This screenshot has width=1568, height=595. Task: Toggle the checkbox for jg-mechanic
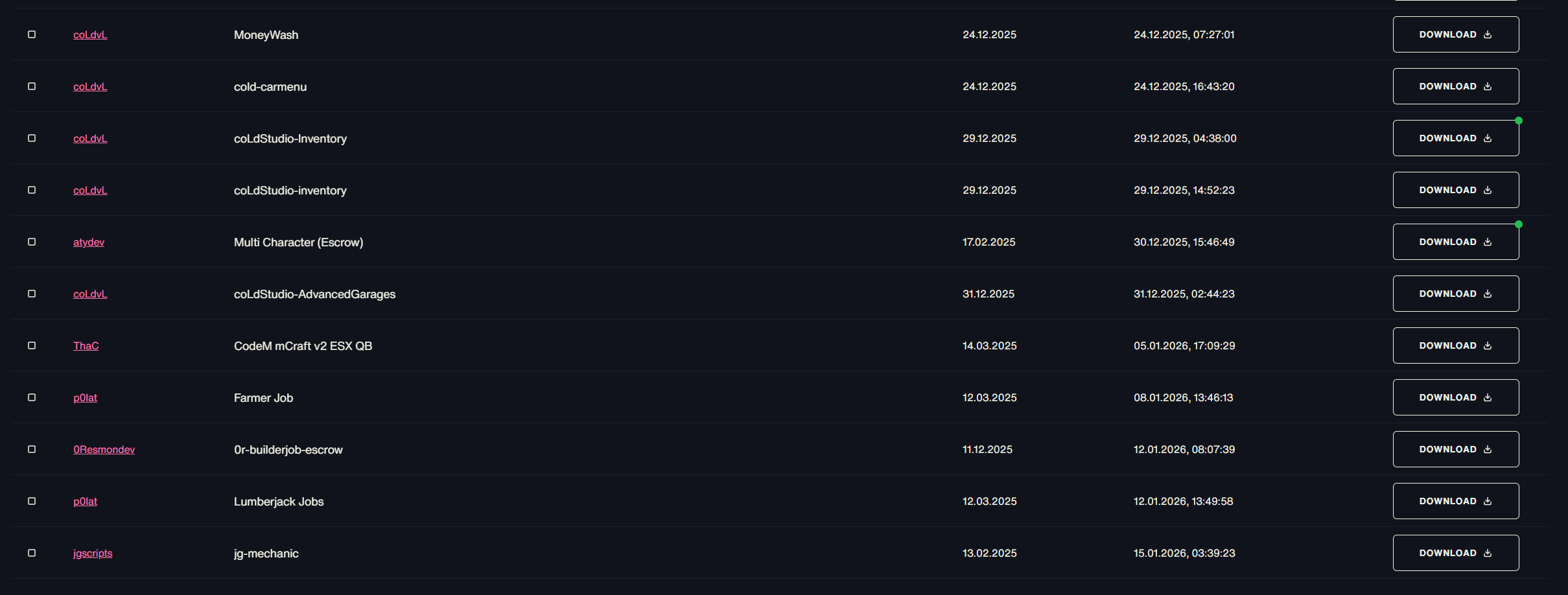(x=32, y=553)
